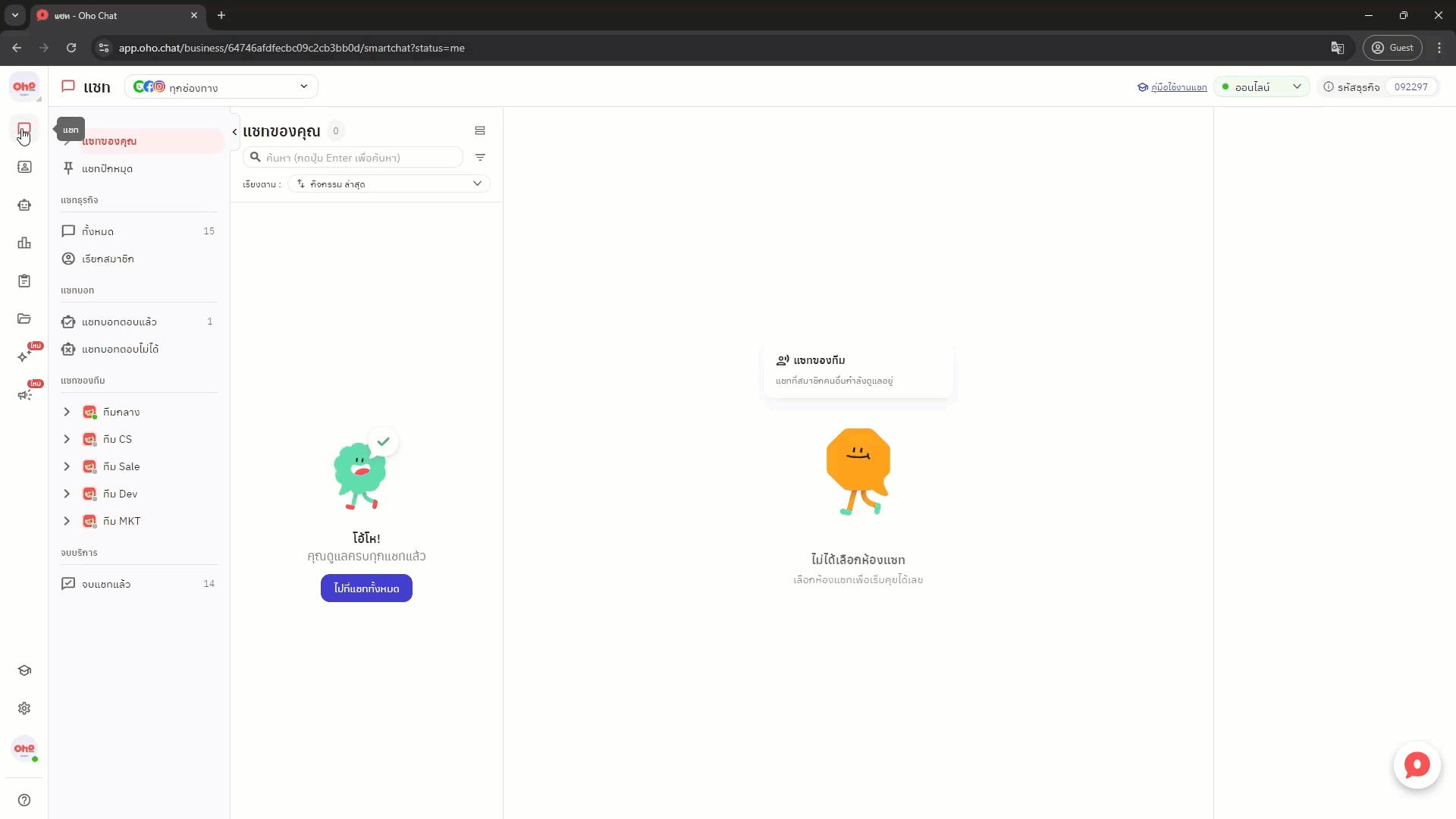Toggle the chat list view layout icon
This screenshot has height=819, width=1456.
[480, 130]
